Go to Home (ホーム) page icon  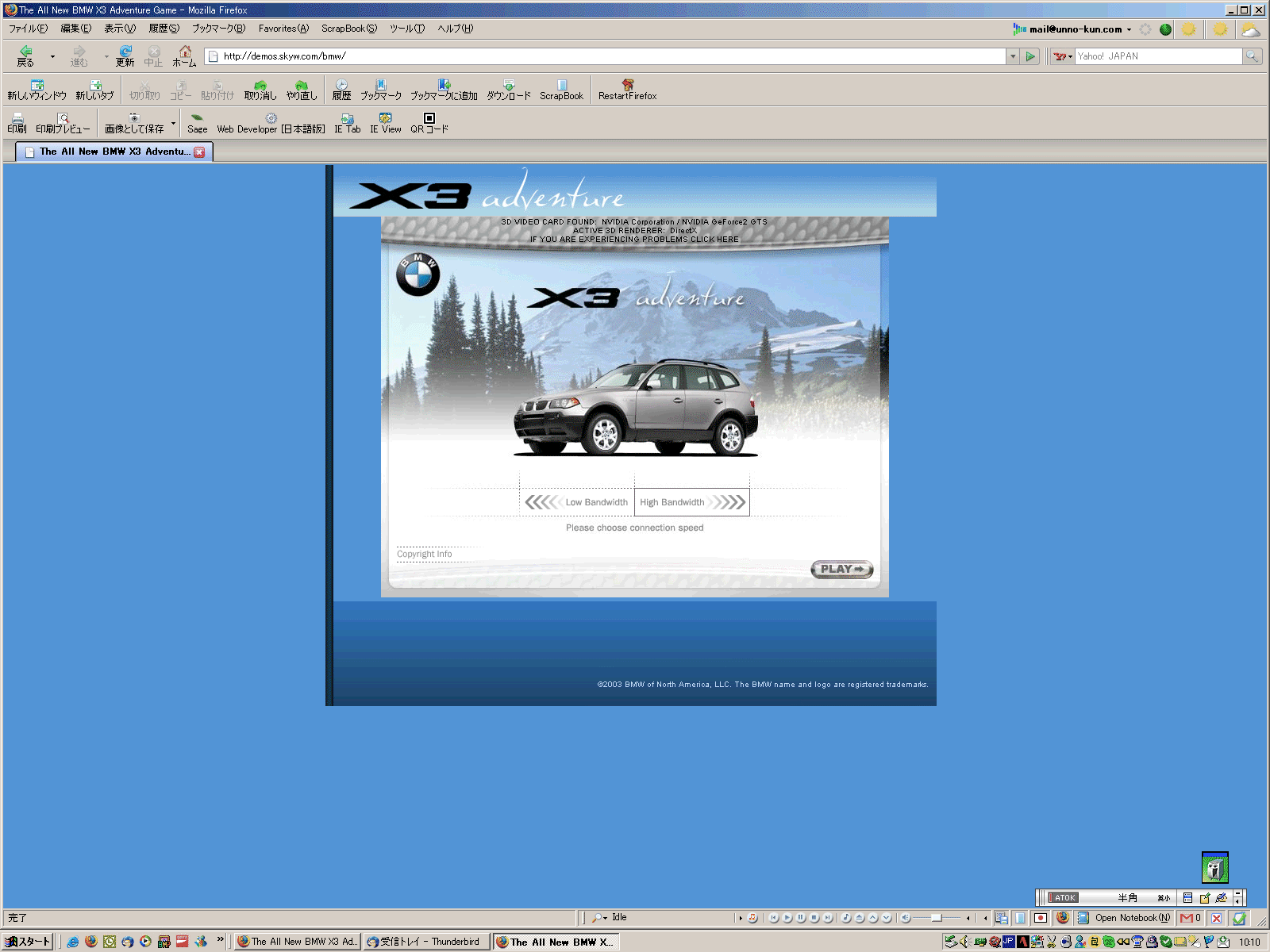click(184, 56)
